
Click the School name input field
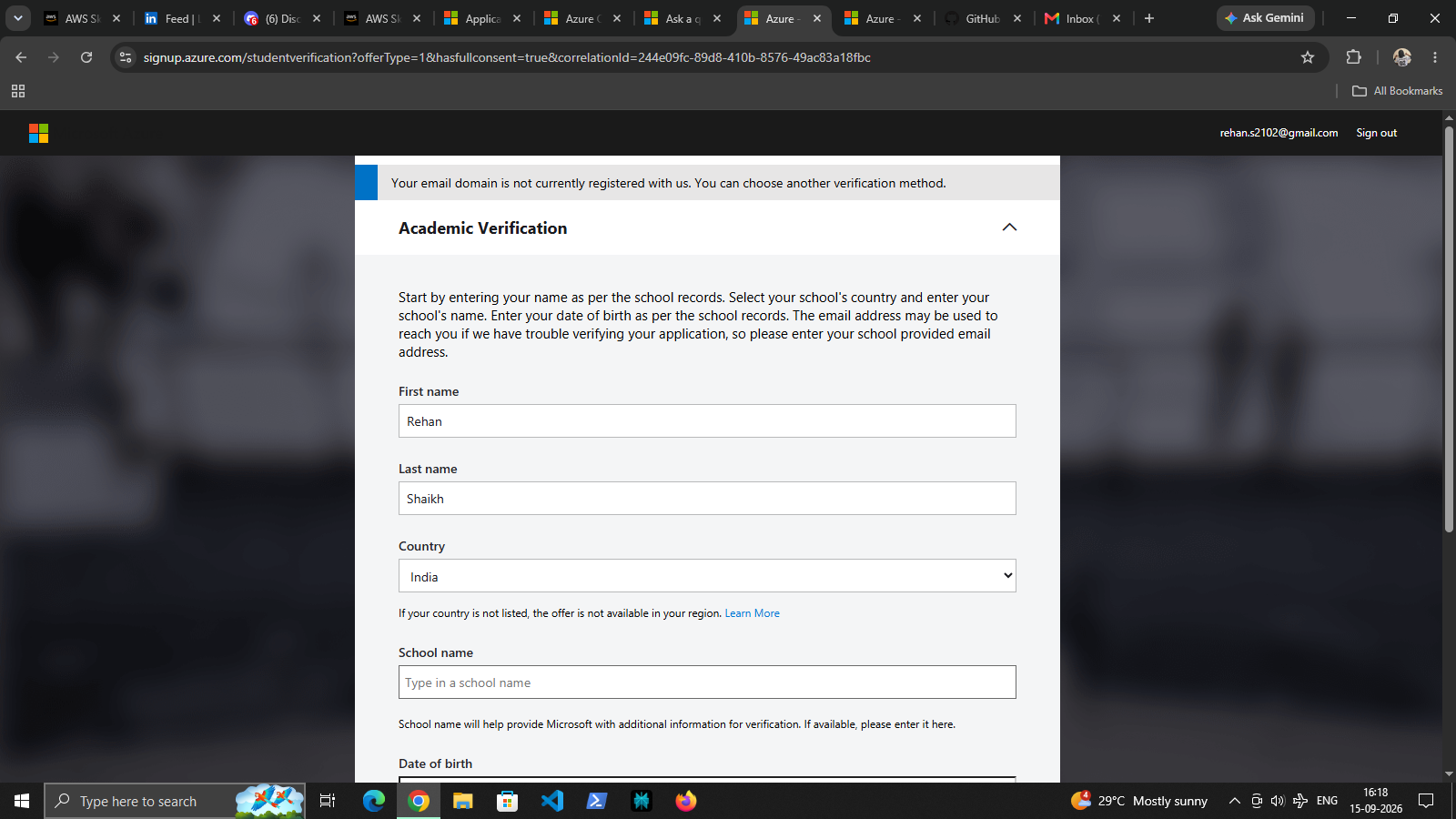[707, 682]
